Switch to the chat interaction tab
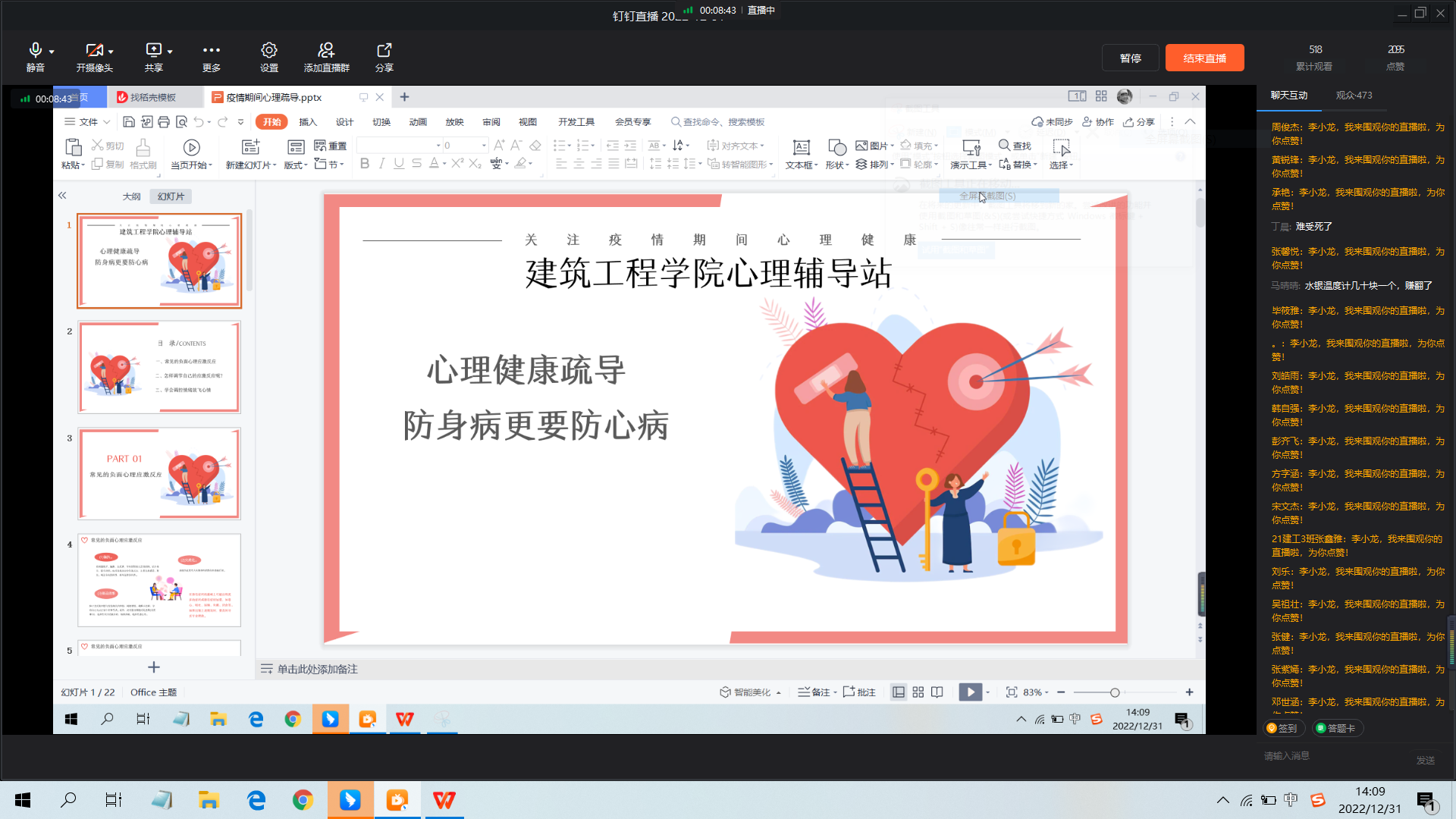The image size is (1456, 819). (1289, 96)
